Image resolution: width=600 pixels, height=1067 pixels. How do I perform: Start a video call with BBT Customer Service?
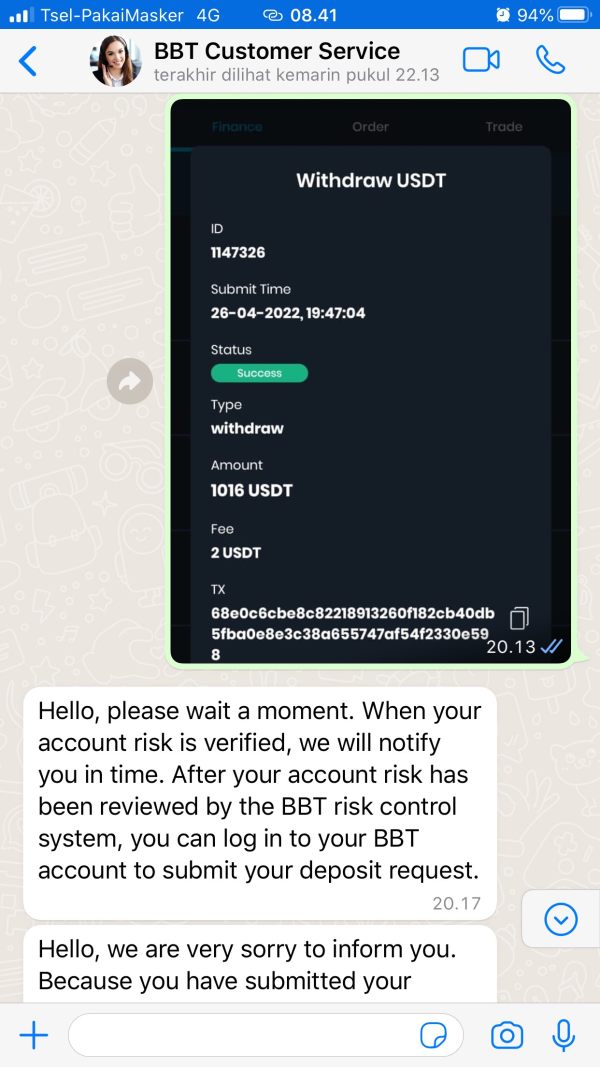[x=481, y=60]
